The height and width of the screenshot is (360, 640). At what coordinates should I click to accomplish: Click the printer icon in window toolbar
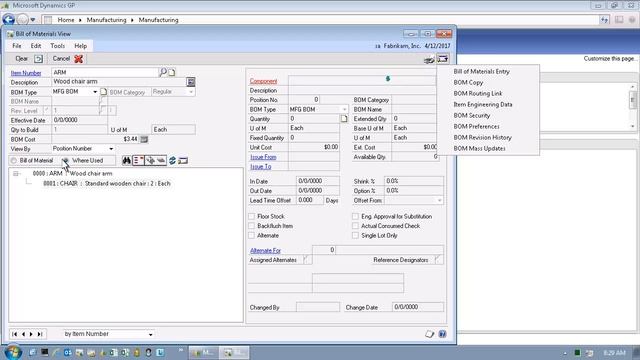click(x=429, y=60)
